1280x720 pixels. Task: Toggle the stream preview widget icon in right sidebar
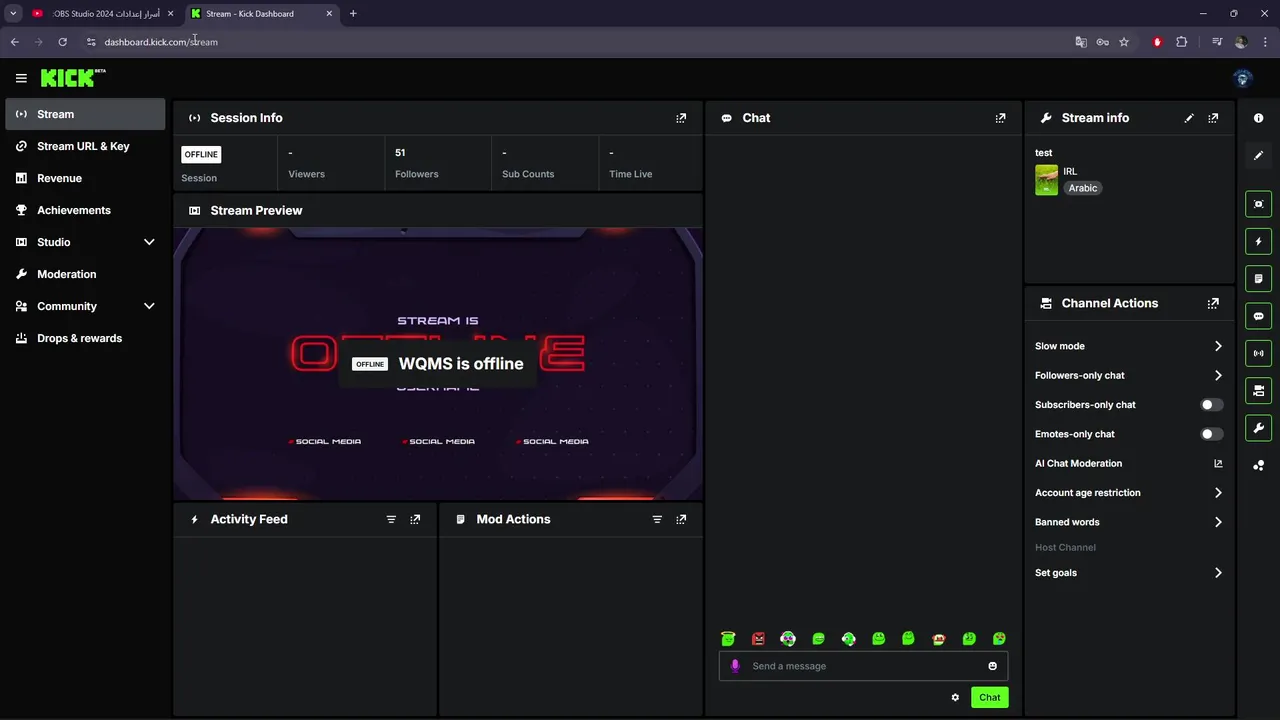click(1258, 204)
